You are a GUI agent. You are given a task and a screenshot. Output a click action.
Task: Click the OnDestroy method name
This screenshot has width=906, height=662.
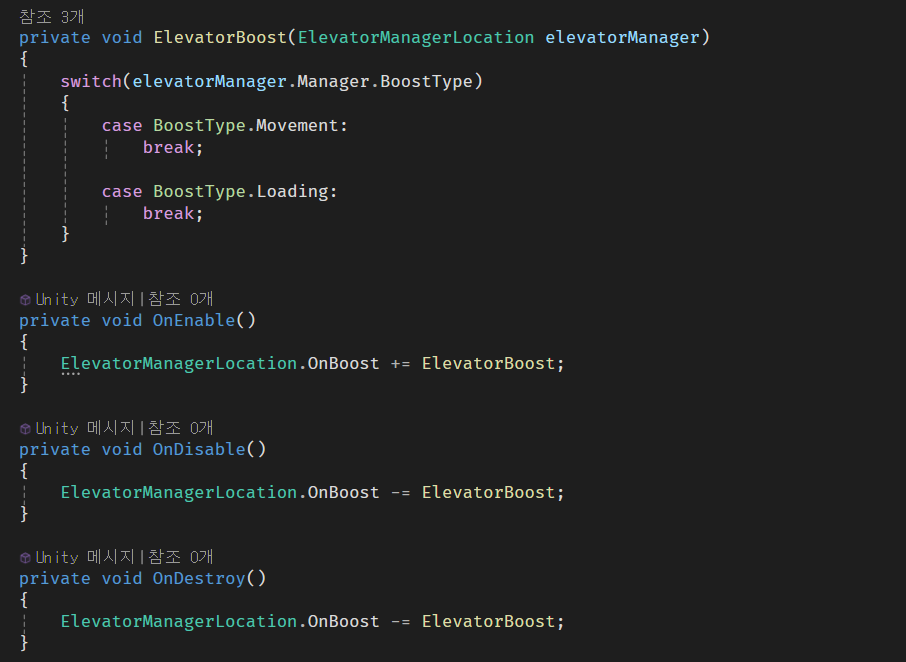pyautogui.click(x=199, y=578)
